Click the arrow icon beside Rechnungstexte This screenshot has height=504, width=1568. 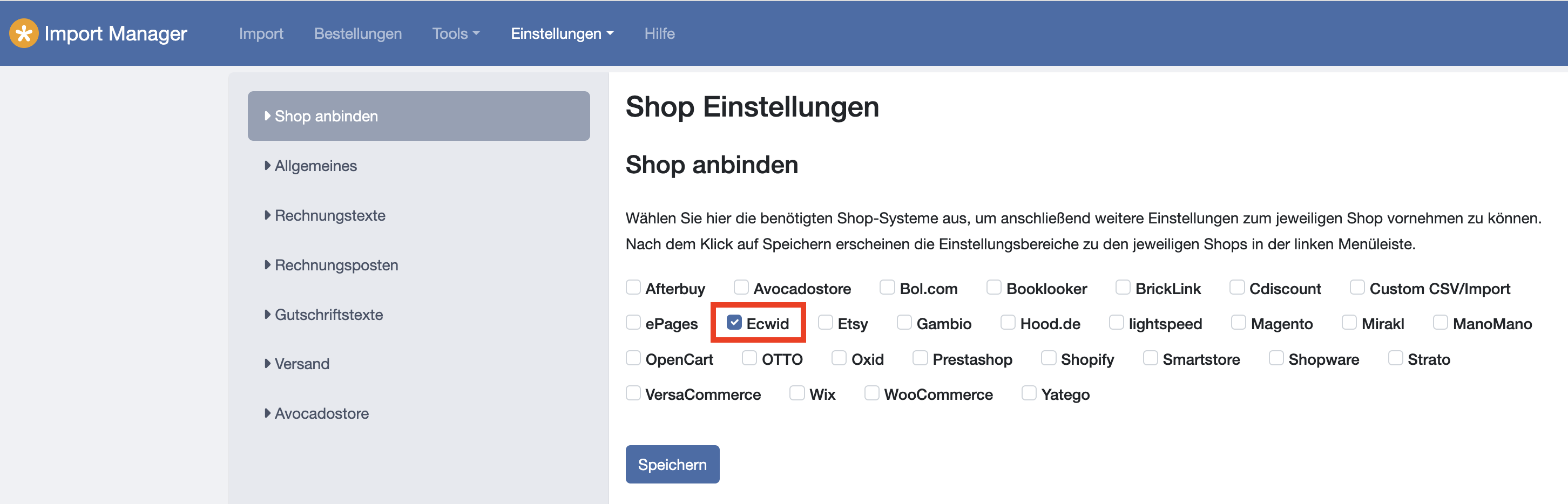pos(268,215)
